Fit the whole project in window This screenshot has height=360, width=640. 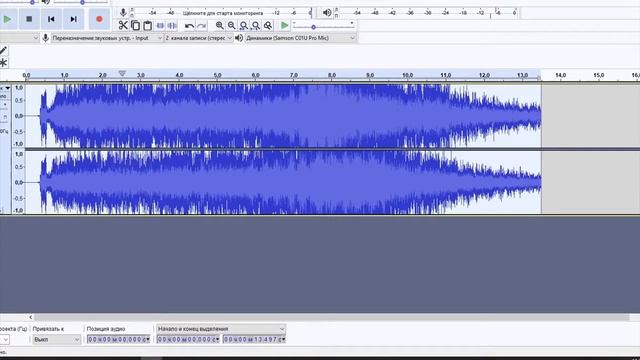(256, 25)
